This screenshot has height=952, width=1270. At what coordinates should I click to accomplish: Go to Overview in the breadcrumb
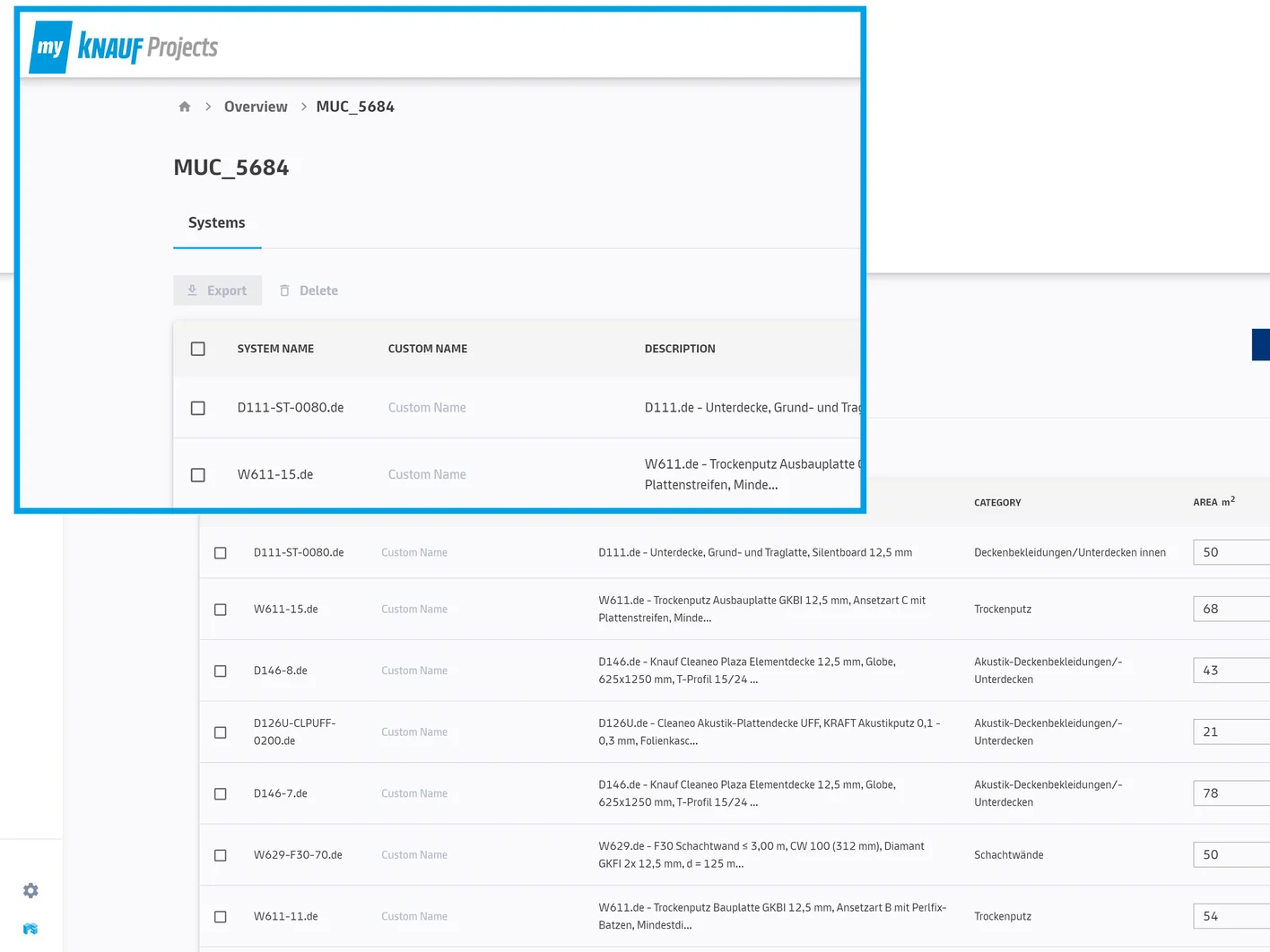(256, 107)
